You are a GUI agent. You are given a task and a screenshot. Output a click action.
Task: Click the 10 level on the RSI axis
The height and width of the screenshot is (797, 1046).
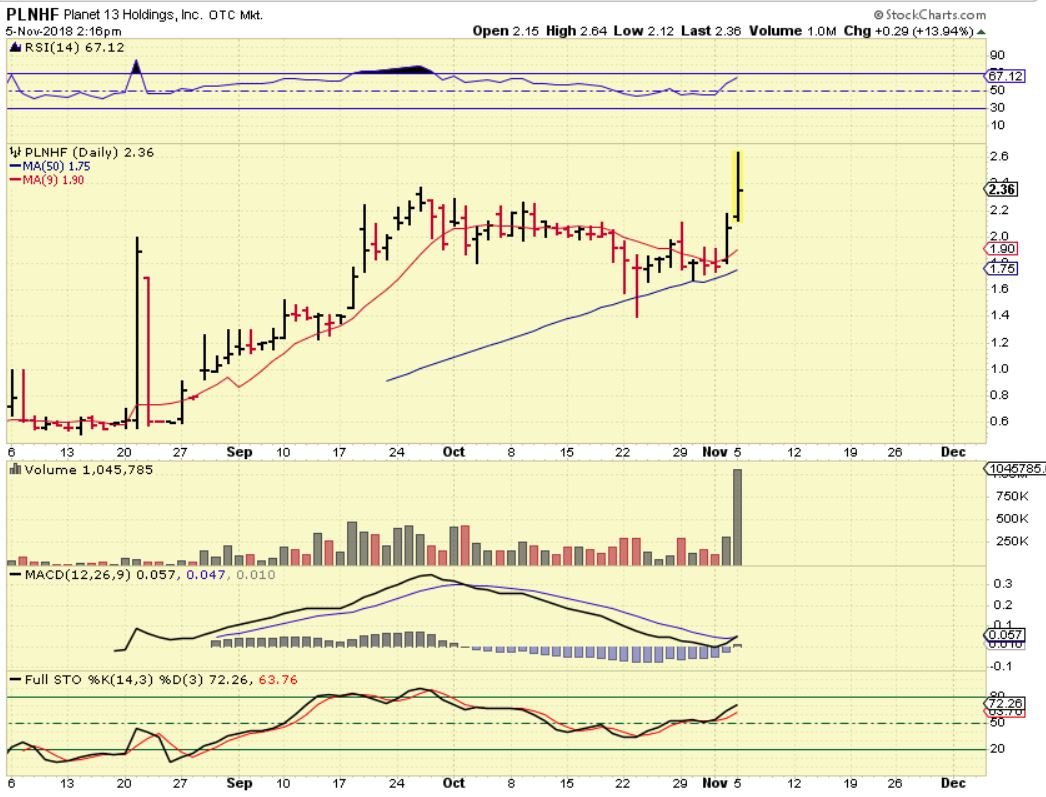(x=997, y=125)
